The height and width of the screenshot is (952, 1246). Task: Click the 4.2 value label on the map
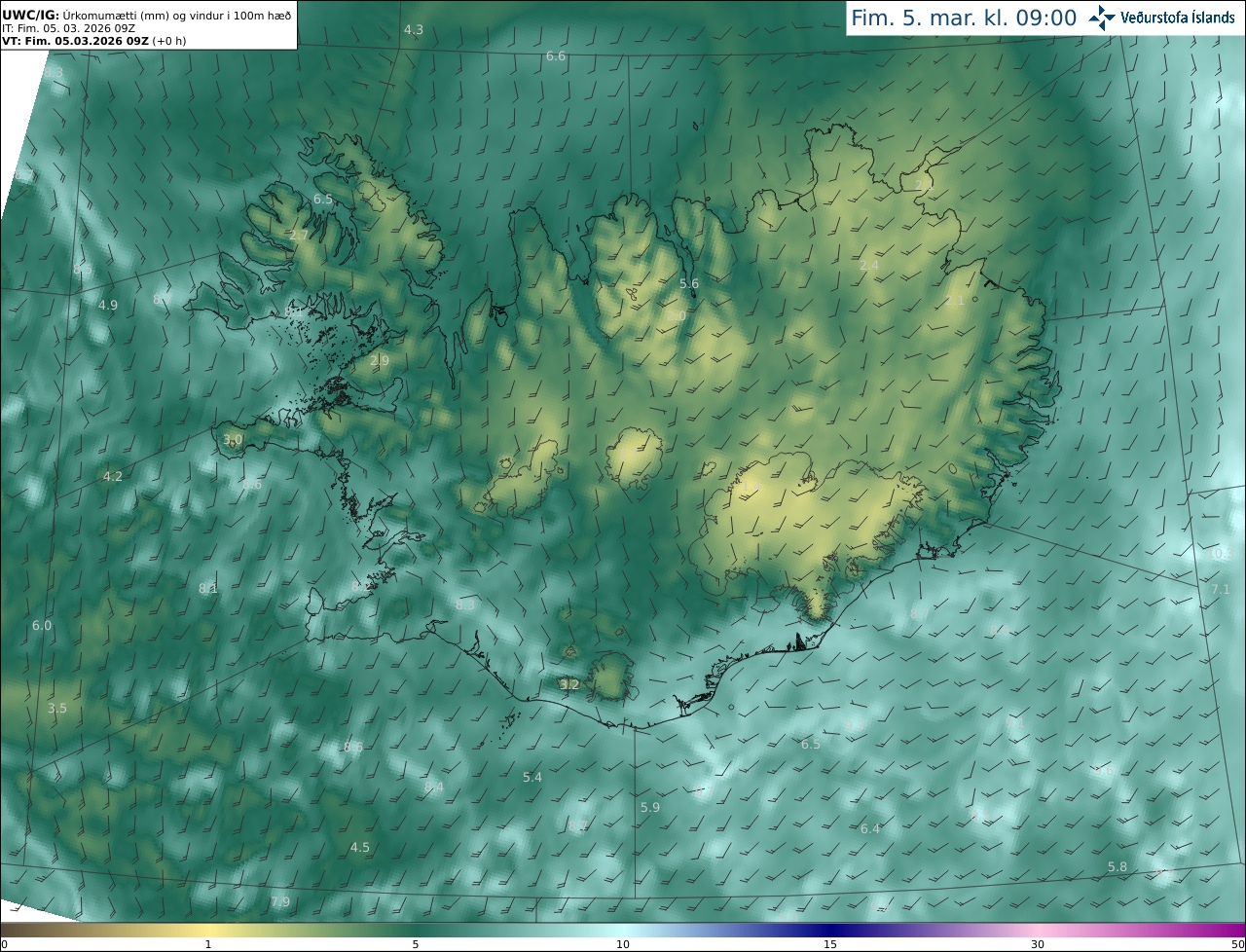113,477
